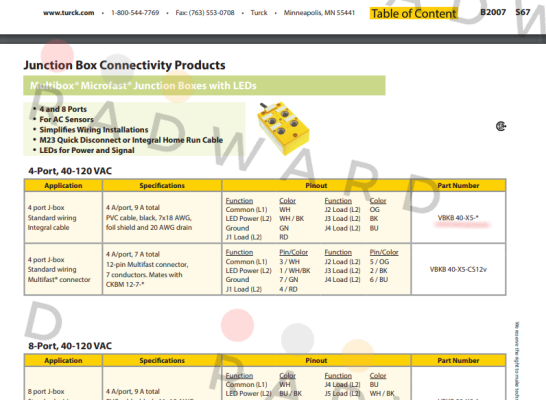Click the Pinout header in 8-Port table
Viewport: 546px width, 400px height.
[x=316, y=361]
